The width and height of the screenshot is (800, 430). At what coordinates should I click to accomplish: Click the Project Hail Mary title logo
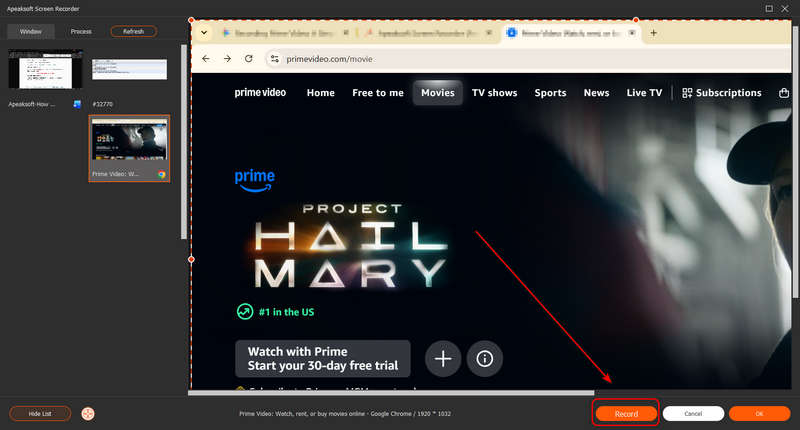351,245
